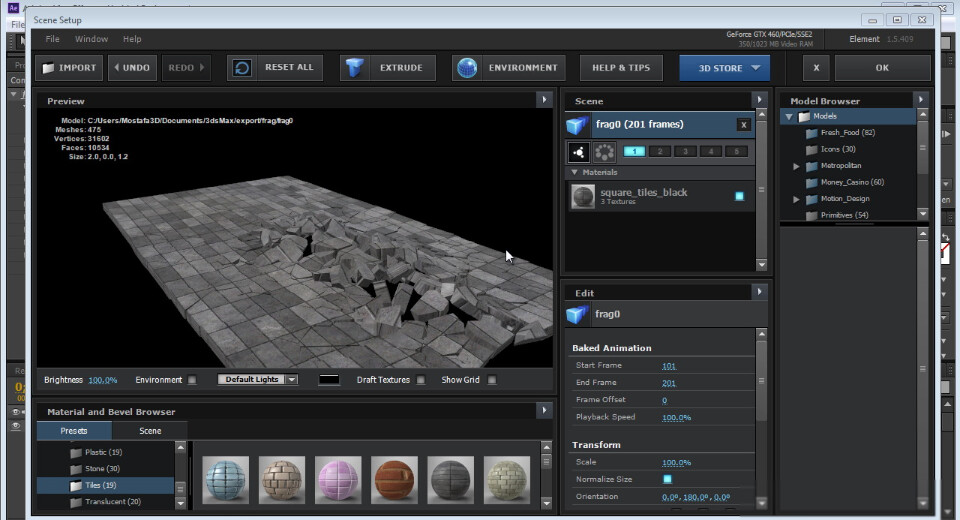Adjust Brightness 100.0% value

pyautogui.click(x=102, y=380)
